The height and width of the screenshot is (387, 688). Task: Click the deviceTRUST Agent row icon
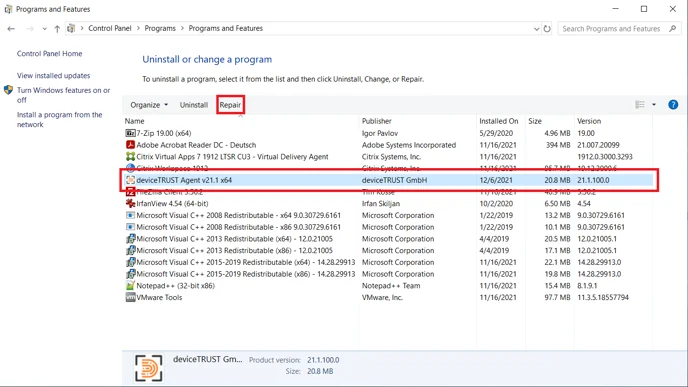(130, 180)
